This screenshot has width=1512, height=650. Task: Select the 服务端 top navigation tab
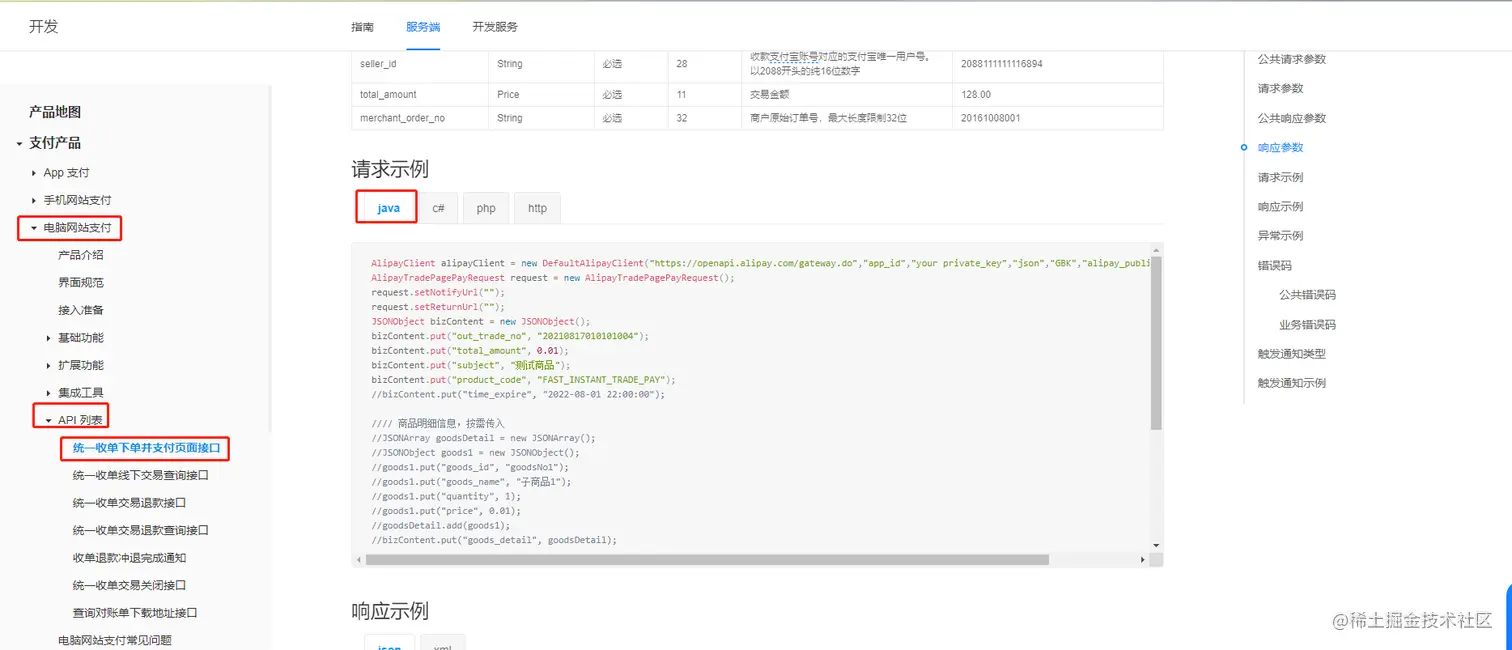click(x=423, y=27)
